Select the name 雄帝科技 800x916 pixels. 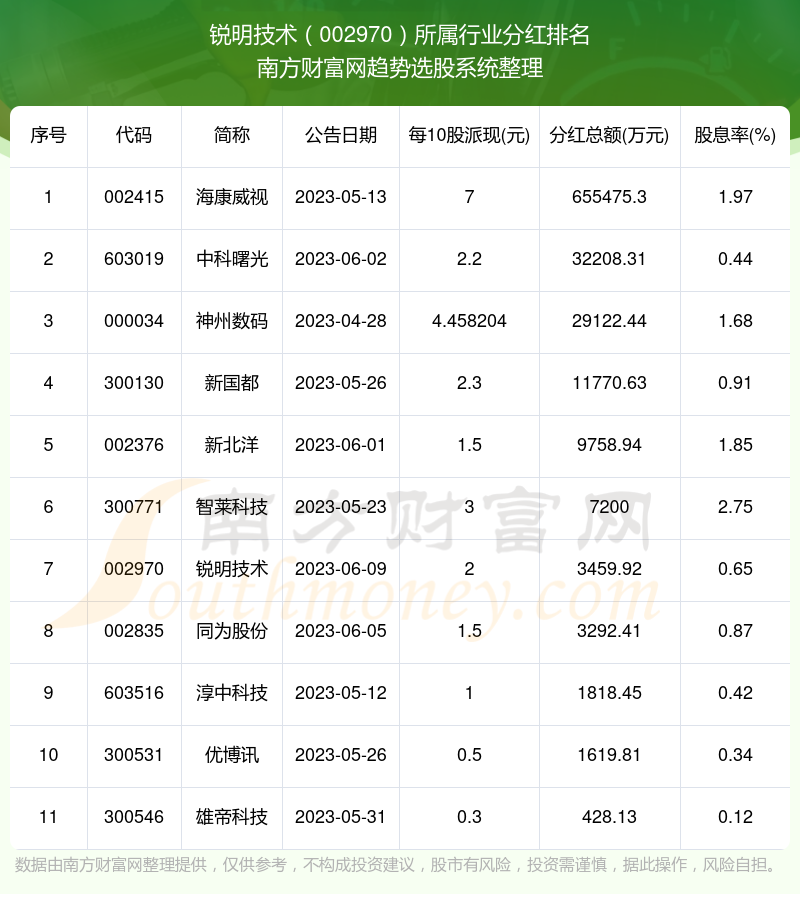coord(231,816)
